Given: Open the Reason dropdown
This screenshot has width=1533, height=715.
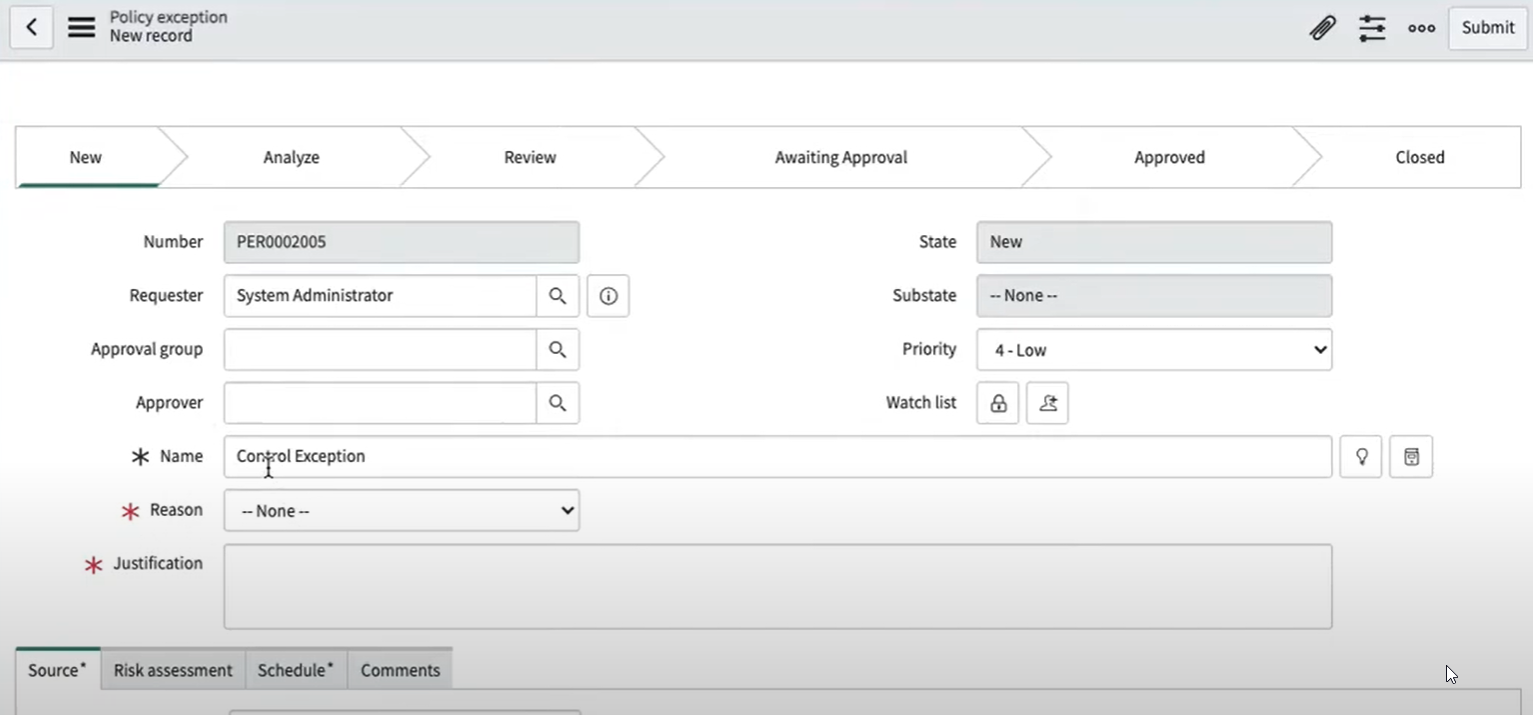Looking at the screenshot, I should (401, 511).
